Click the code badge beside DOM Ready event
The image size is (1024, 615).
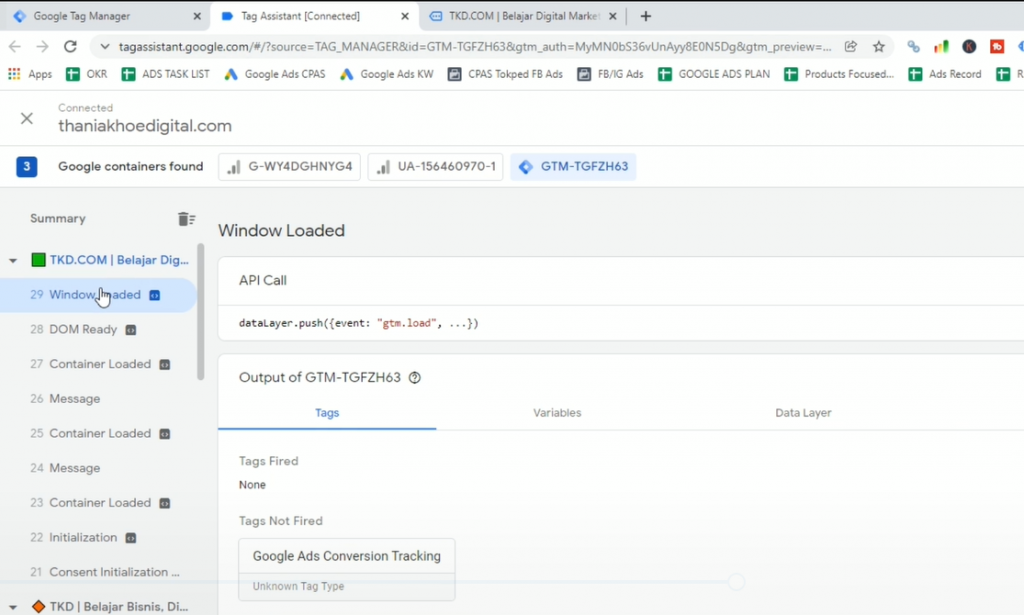[130, 330]
